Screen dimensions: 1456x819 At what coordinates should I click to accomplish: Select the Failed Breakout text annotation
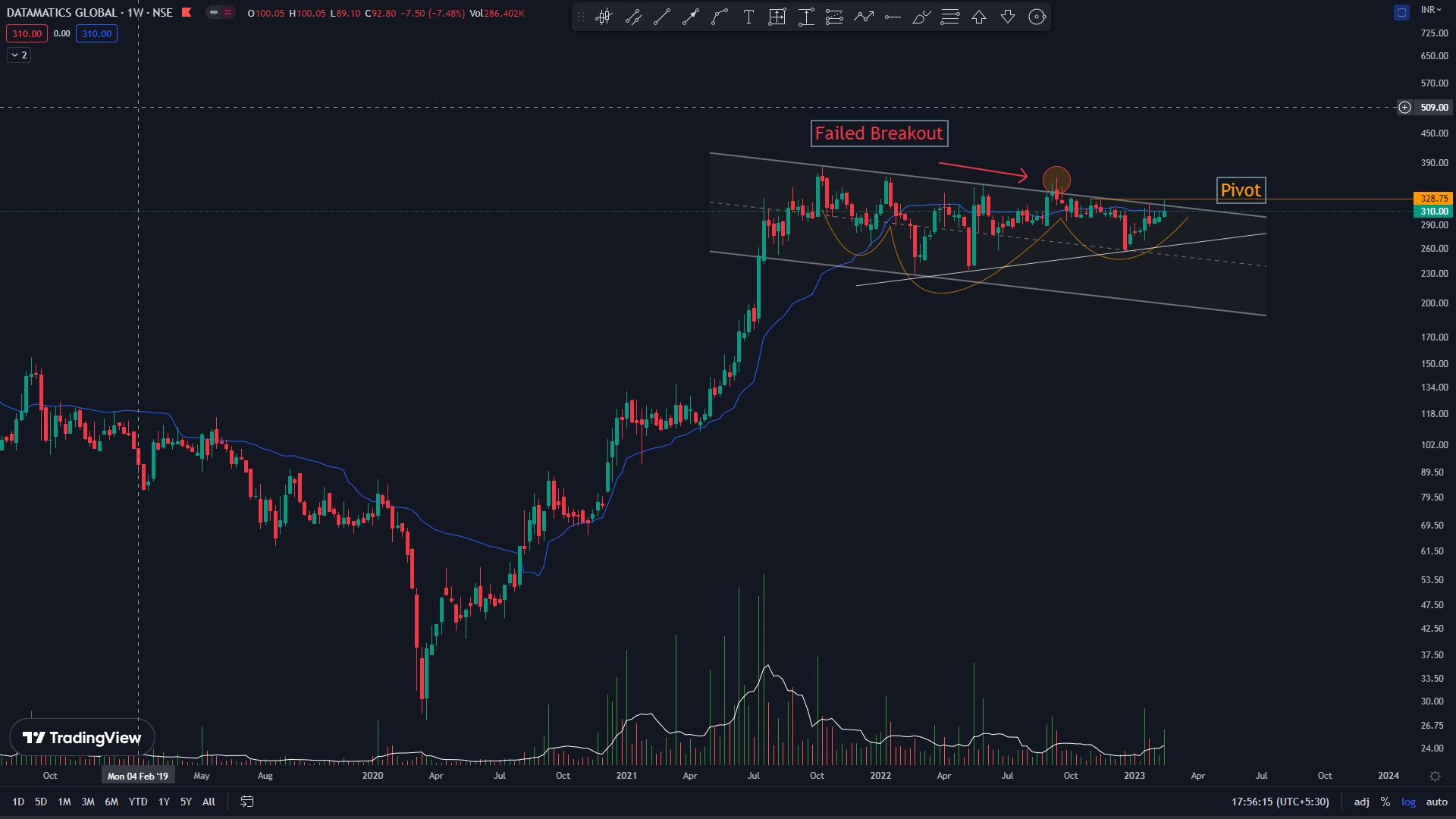(x=879, y=133)
